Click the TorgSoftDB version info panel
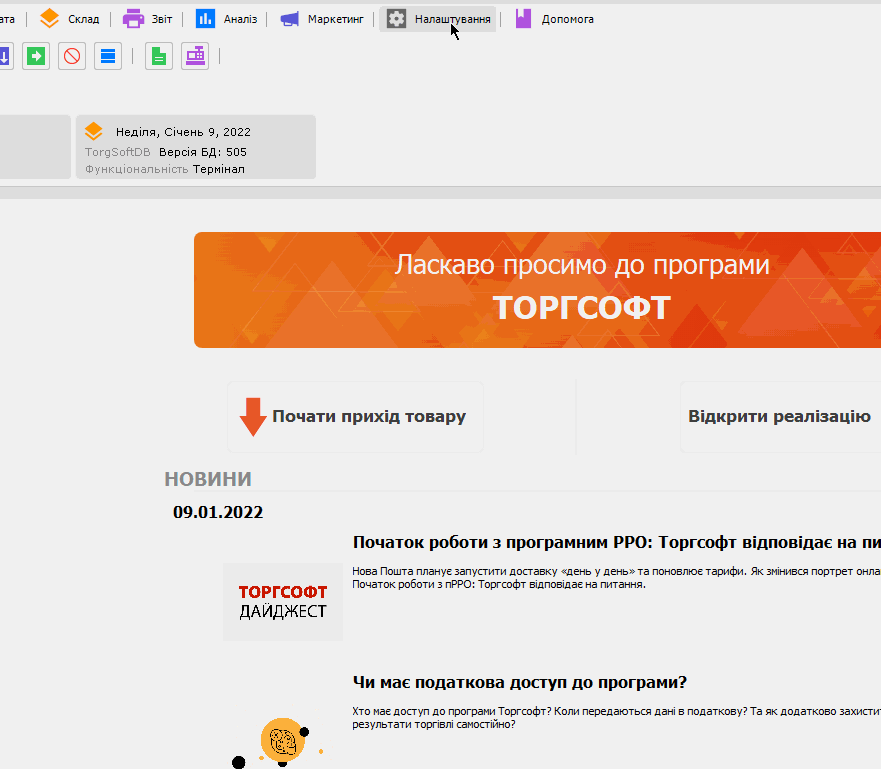The image size is (881, 769). coord(195,146)
